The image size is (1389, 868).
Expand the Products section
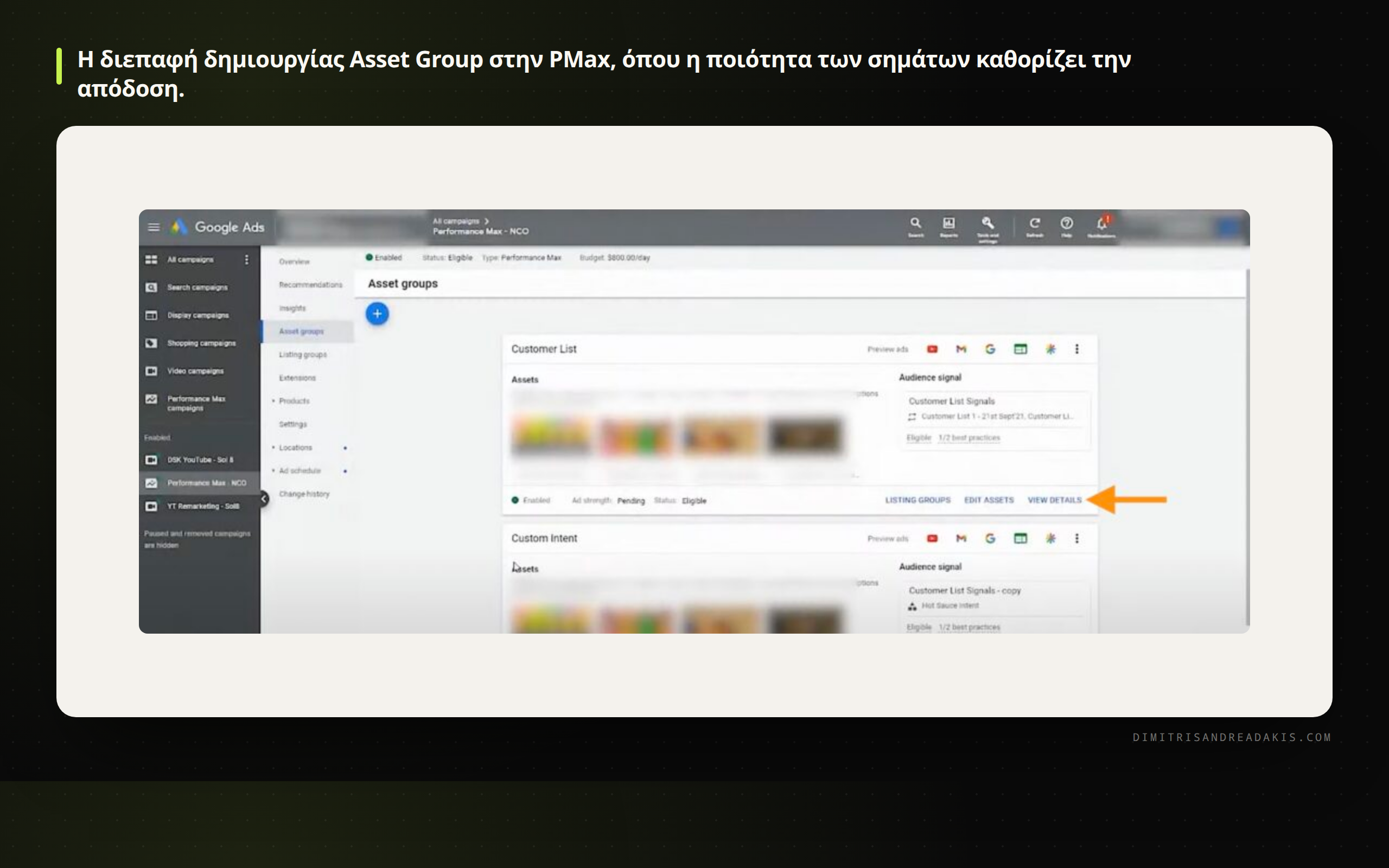pos(291,401)
